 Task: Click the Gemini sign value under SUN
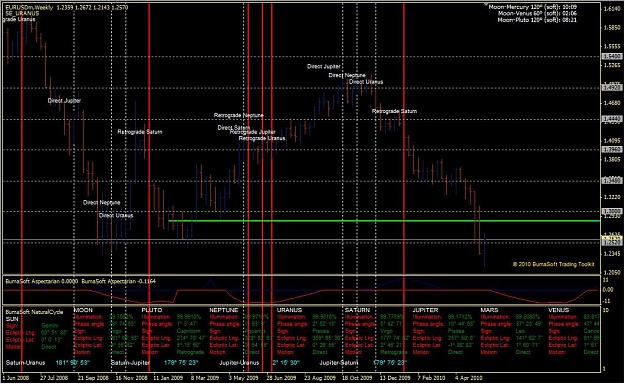coord(50,326)
